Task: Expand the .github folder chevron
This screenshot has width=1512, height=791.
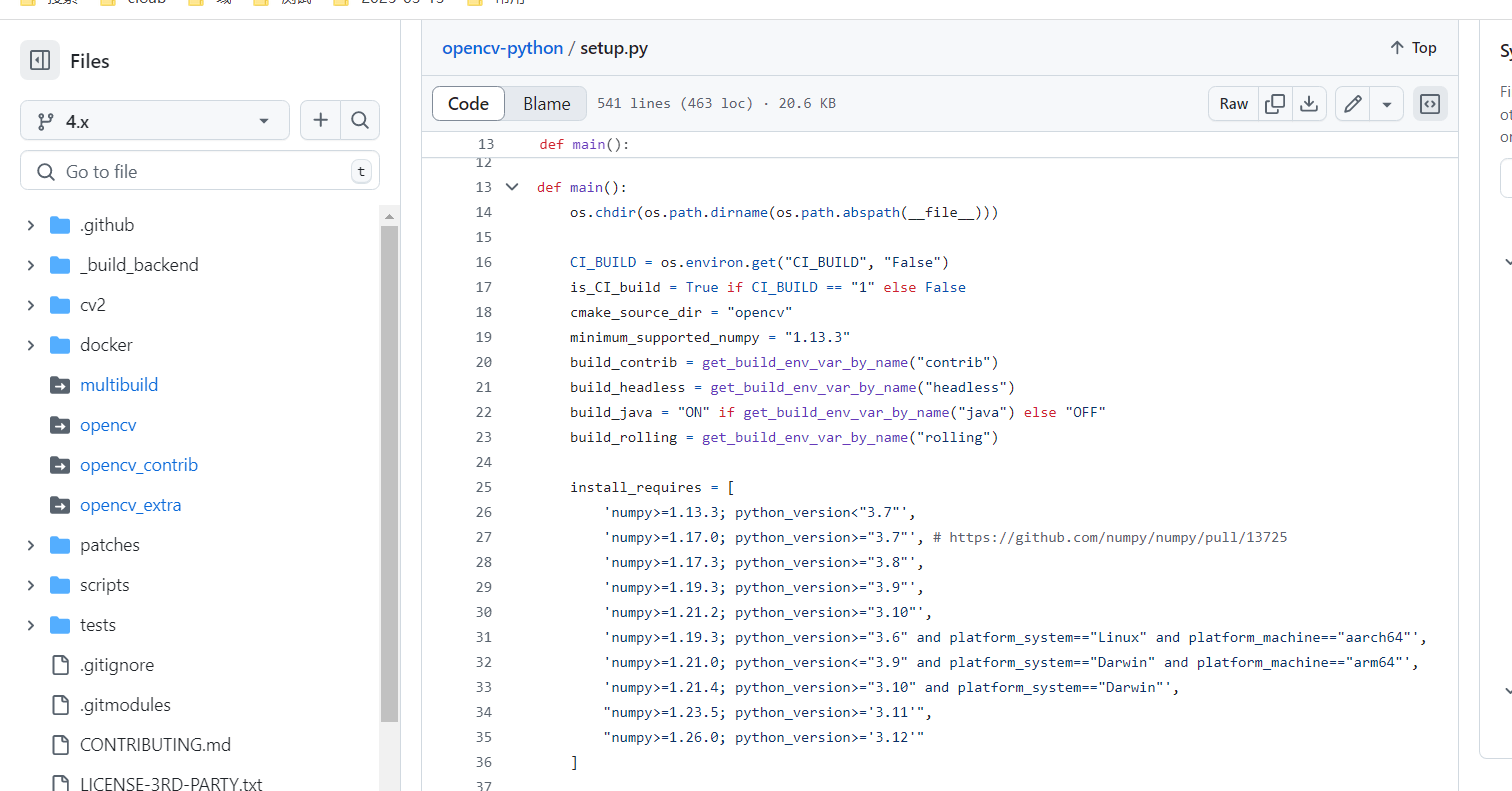Action: [31, 225]
